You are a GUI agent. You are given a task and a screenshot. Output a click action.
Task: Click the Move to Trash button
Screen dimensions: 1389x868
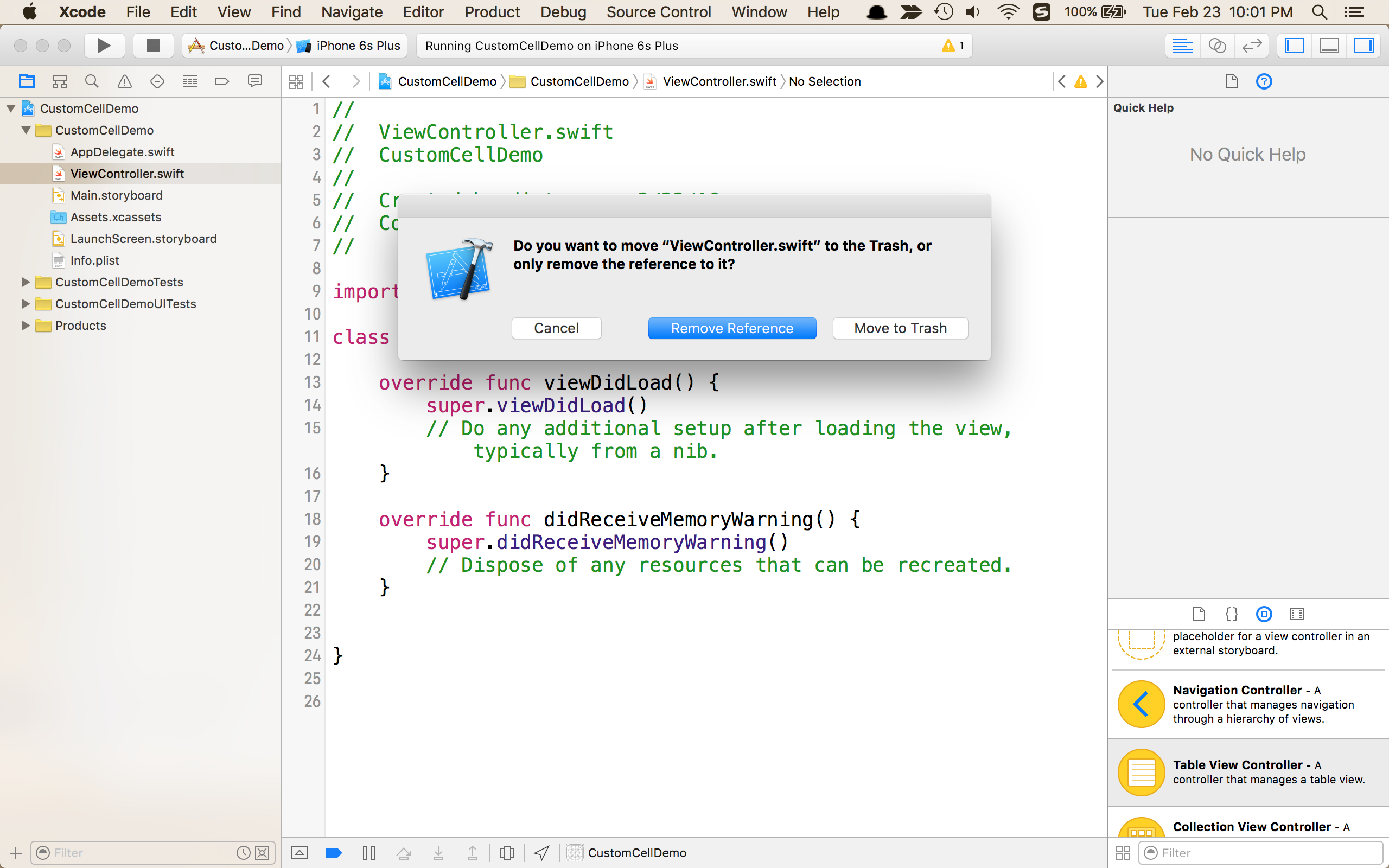pyautogui.click(x=900, y=328)
